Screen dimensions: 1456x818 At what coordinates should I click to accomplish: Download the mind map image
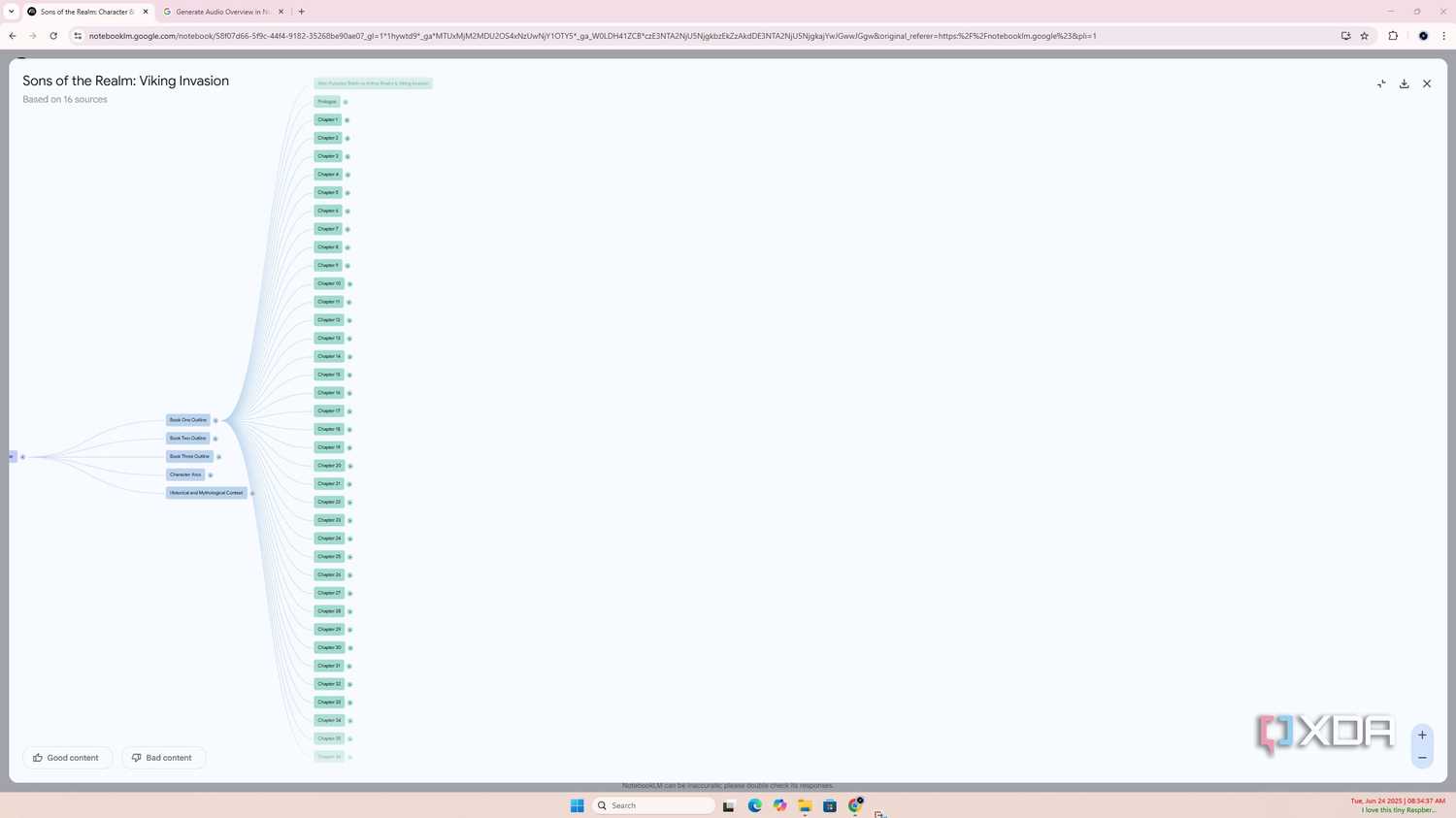[1404, 83]
